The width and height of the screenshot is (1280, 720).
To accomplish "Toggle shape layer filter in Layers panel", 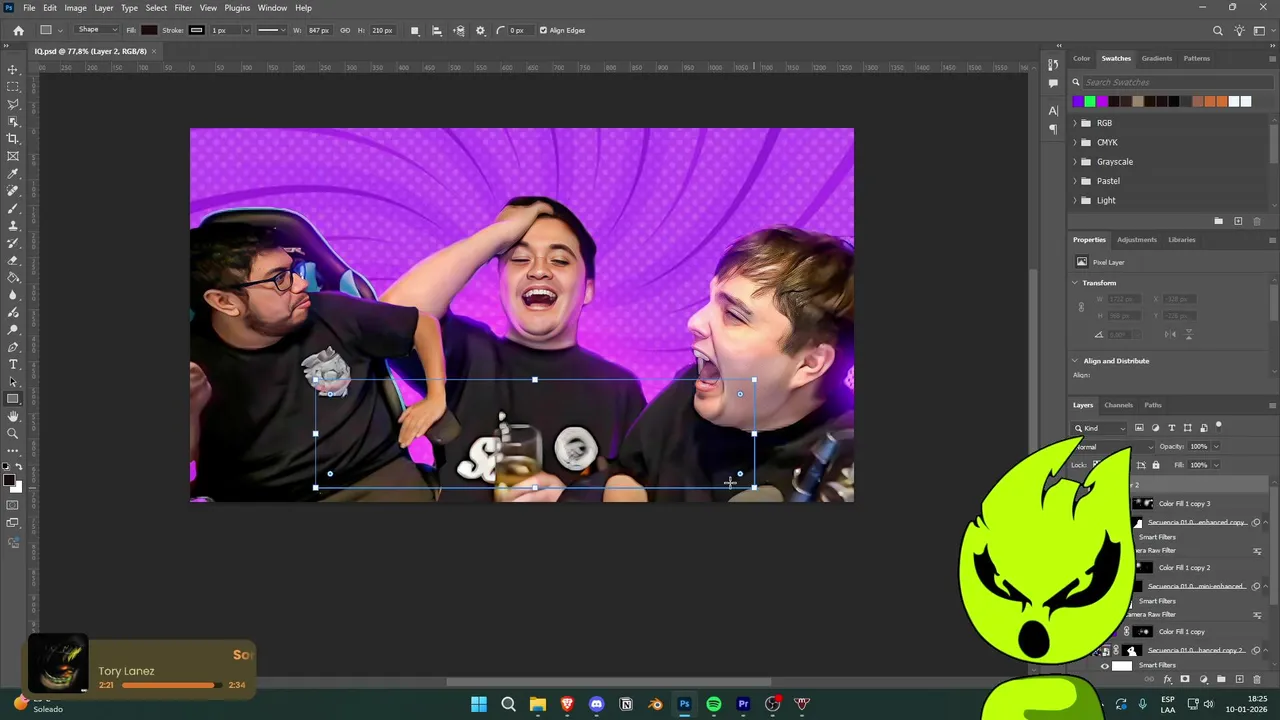I will 1188,428.
